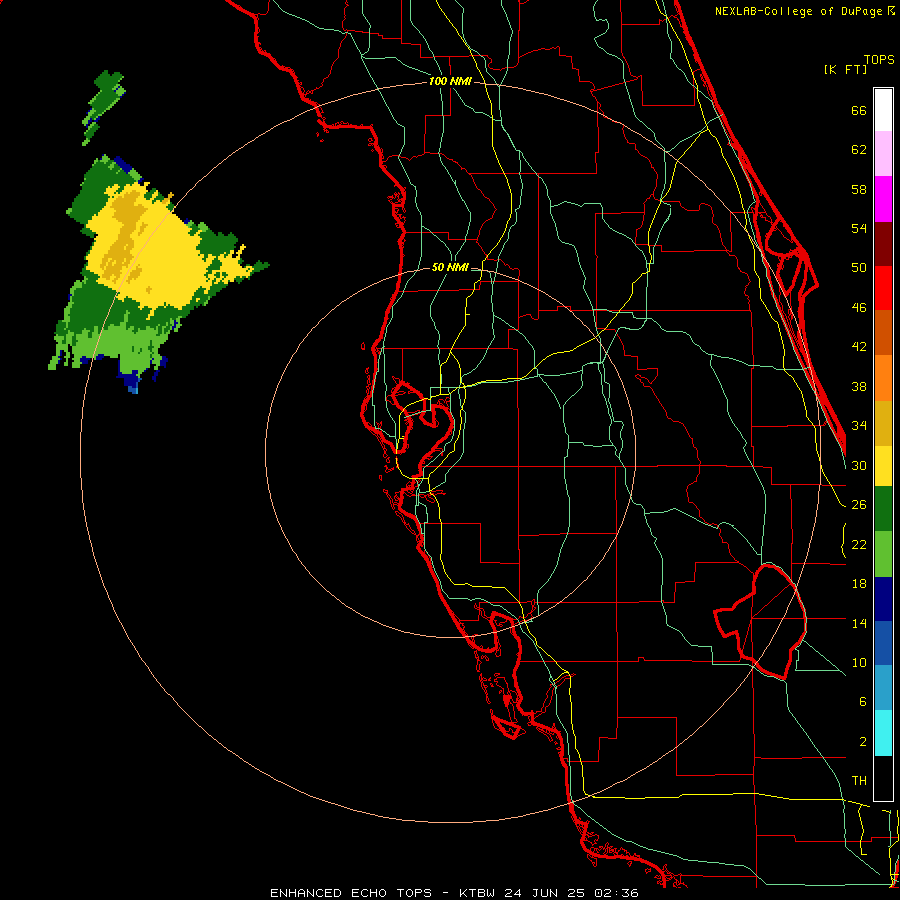Click the 58 legend value
900x900 pixels.
pyautogui.click(x=859, y=189)
